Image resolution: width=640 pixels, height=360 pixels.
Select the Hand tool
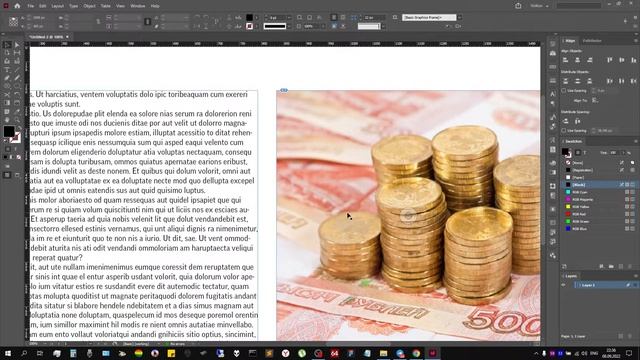pos(7,120)
